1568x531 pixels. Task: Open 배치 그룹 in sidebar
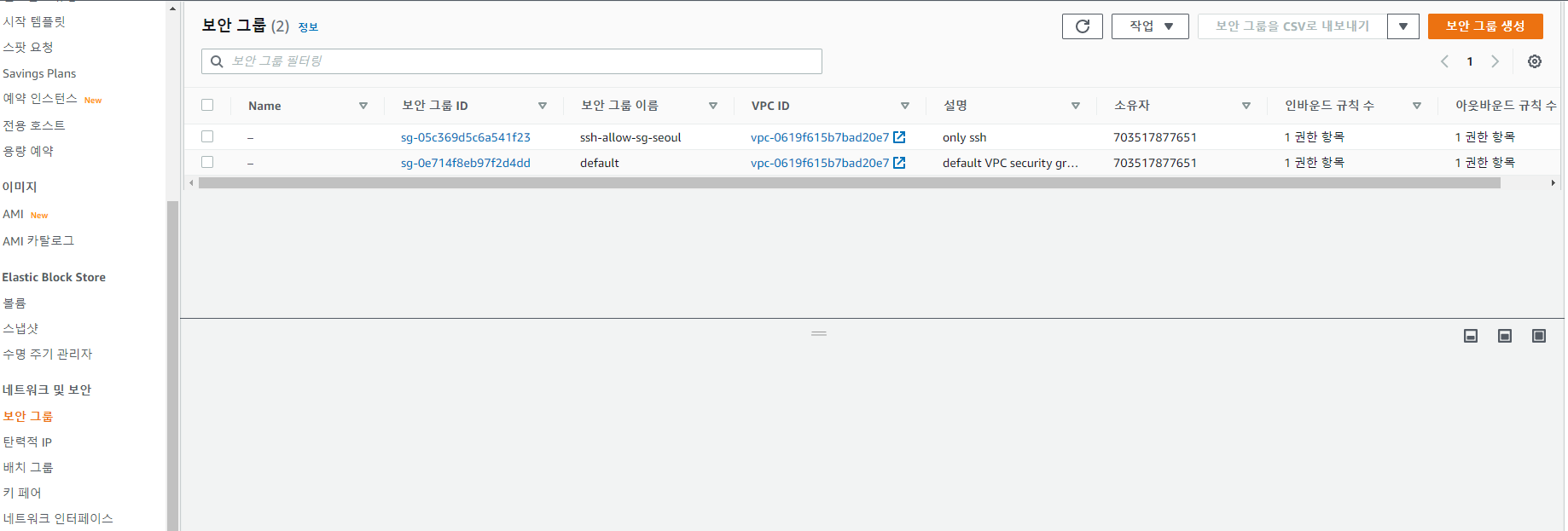[28, 467]
